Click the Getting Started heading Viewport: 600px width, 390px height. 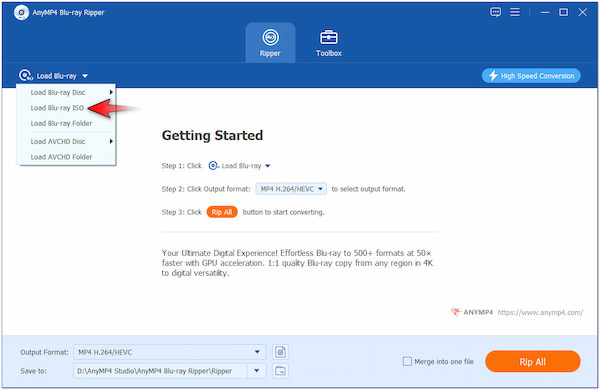(x=212, y=135)
